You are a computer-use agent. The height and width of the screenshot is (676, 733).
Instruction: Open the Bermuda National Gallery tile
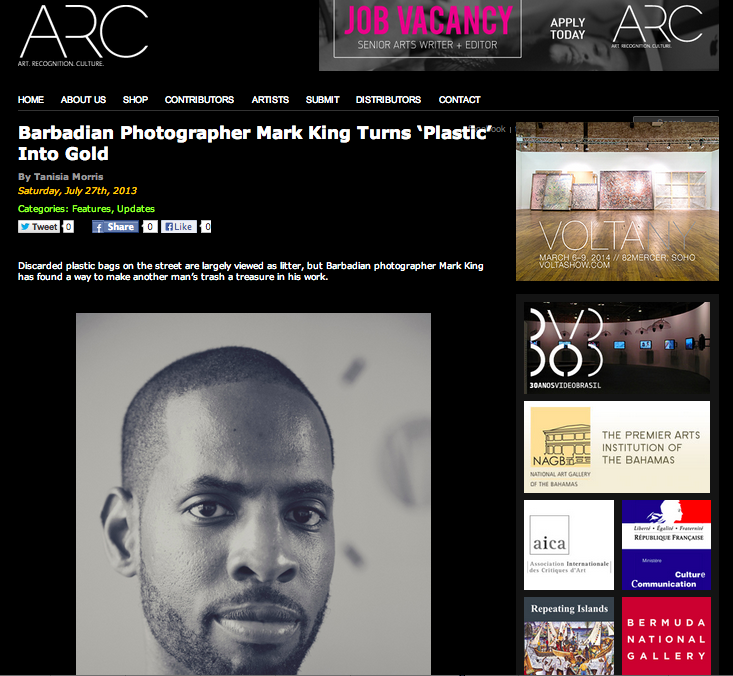(666, 636)
